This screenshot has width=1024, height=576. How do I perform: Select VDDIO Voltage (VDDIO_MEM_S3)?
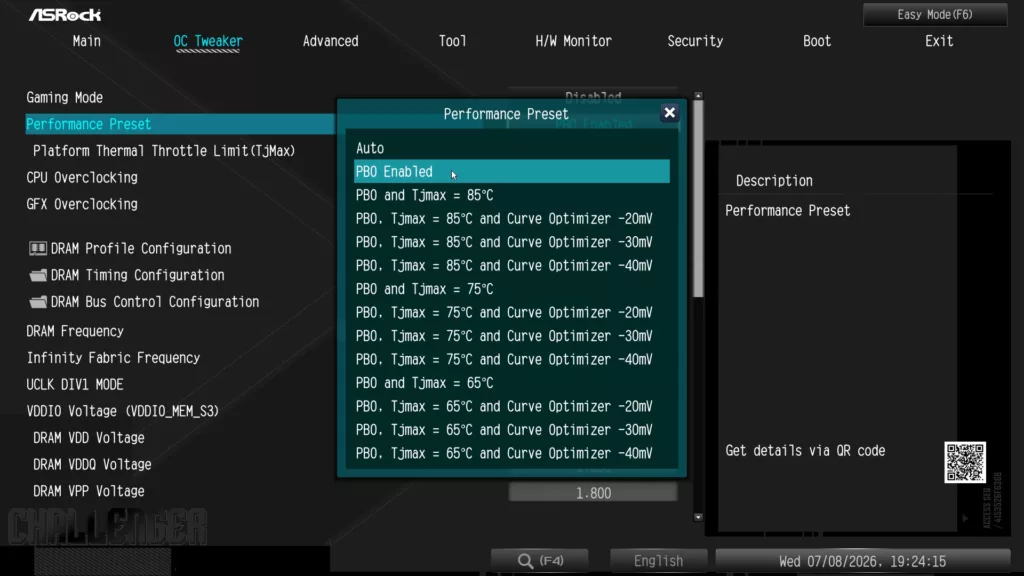coord(123,411)
